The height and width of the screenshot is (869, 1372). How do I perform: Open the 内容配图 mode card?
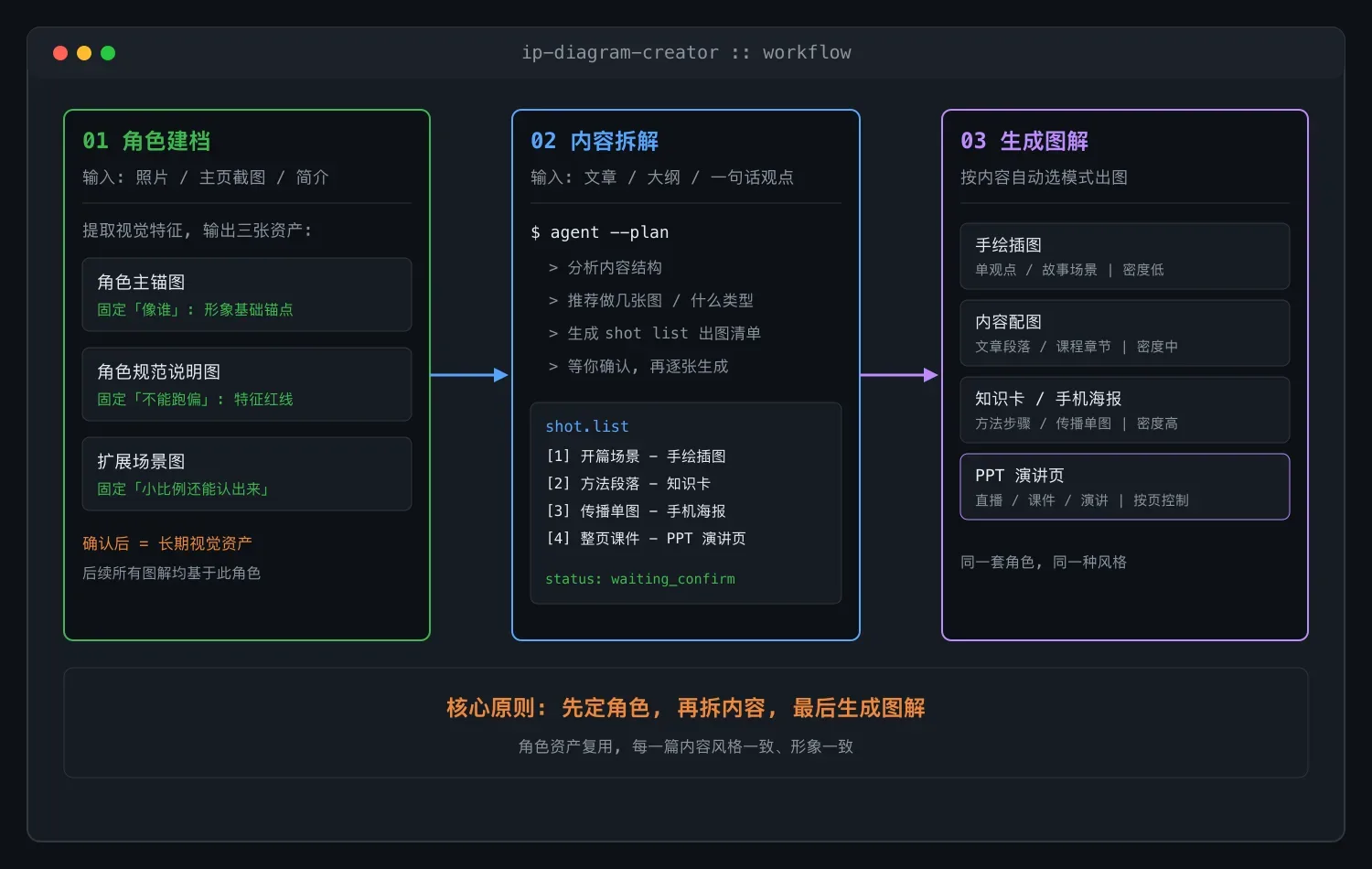[x=1125, y=333]
